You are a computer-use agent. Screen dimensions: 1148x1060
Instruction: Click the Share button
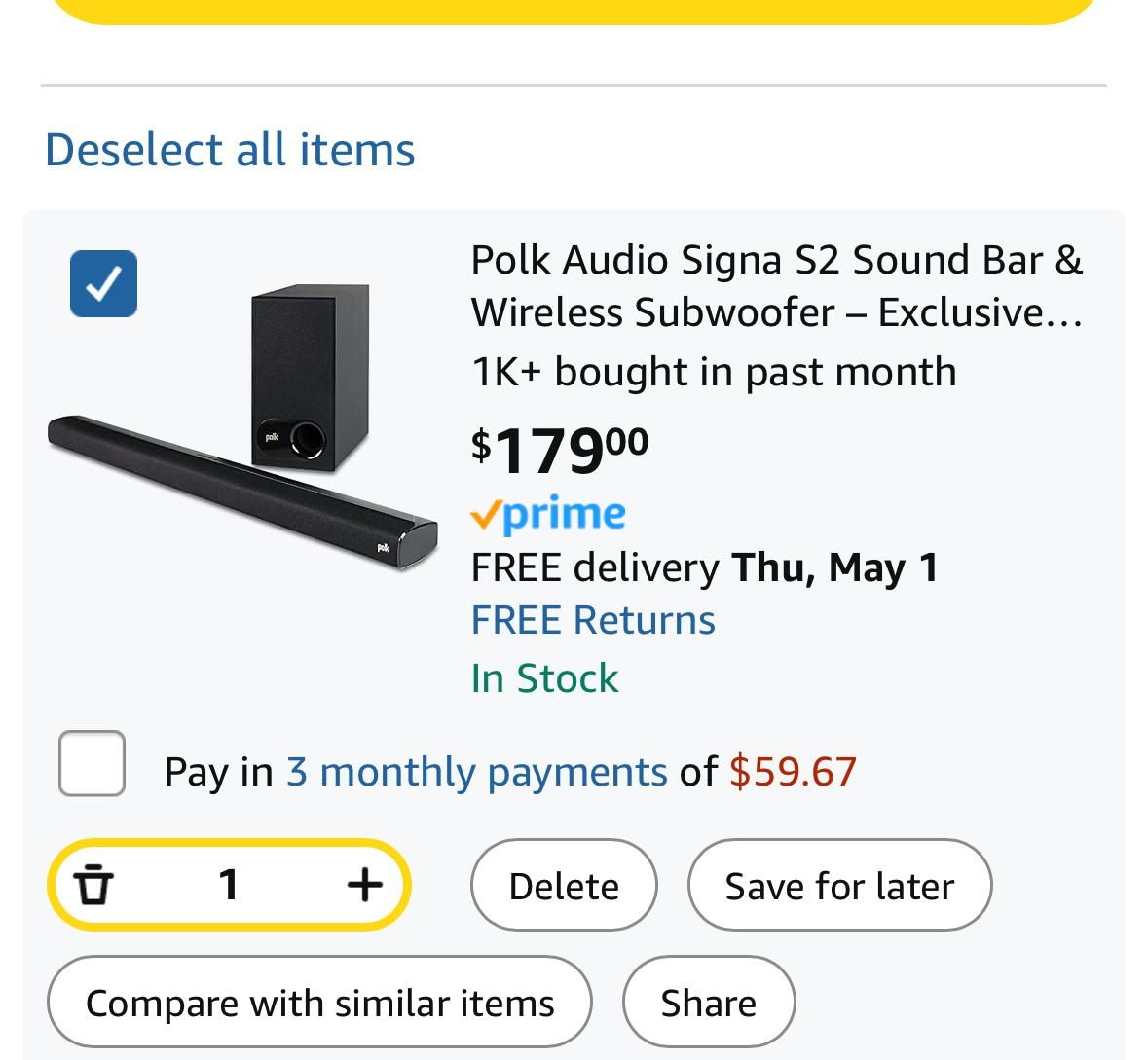709,1003
